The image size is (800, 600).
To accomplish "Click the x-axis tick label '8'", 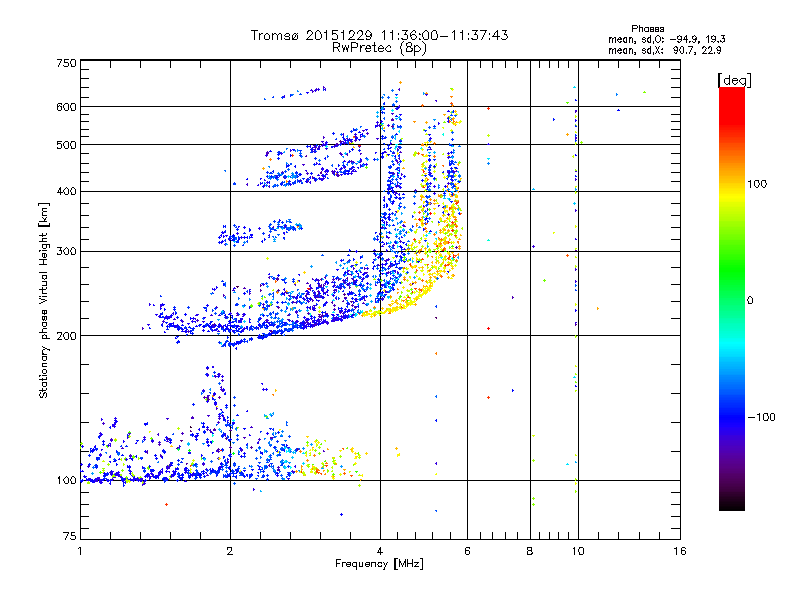I will pyautogui.click(x=530, y=551).
